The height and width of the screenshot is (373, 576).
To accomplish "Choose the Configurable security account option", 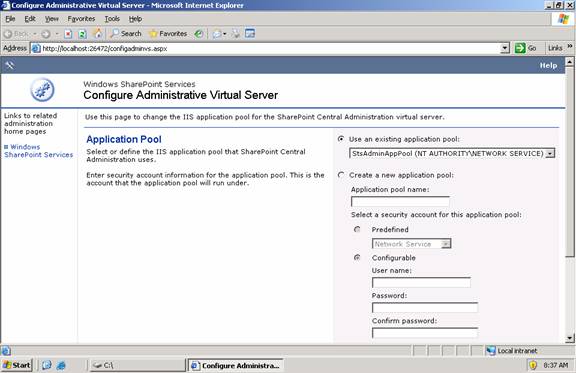I will coord(357,258).
